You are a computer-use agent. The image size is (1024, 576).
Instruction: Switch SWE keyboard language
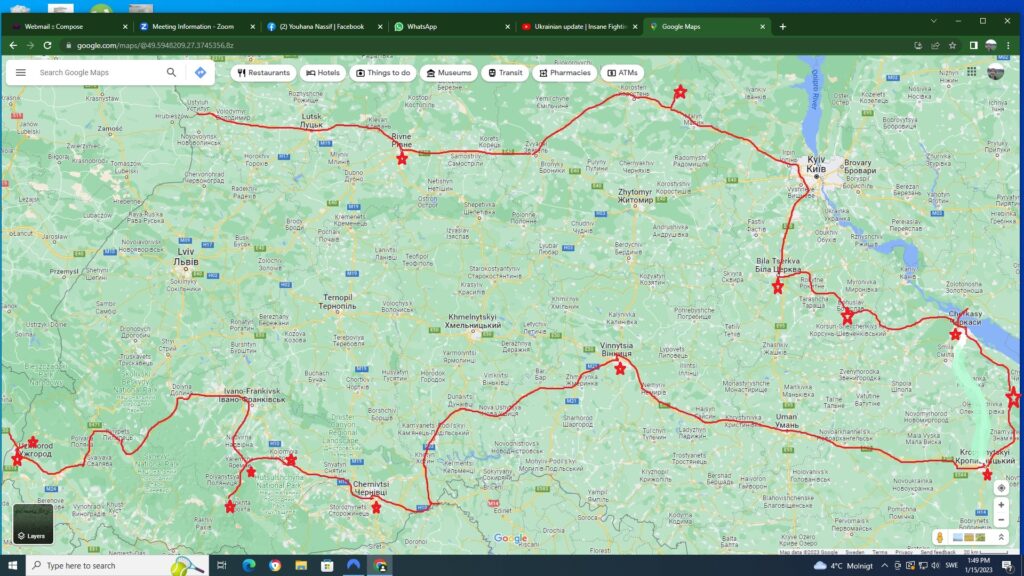pyautogui.click(x=952, y=566)
